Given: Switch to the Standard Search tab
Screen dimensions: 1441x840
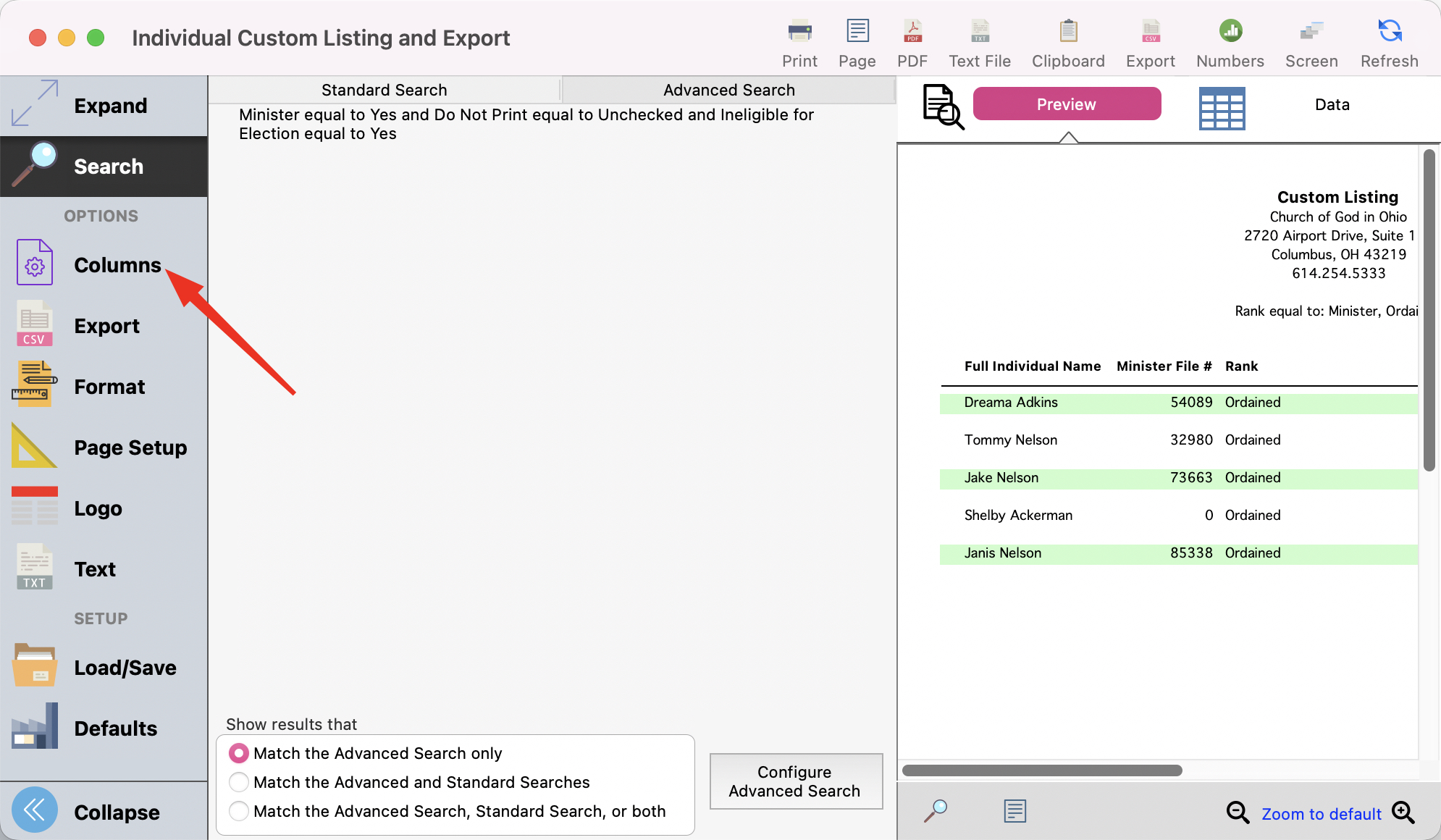Looking at the screenshot, I should pos(385,90).
